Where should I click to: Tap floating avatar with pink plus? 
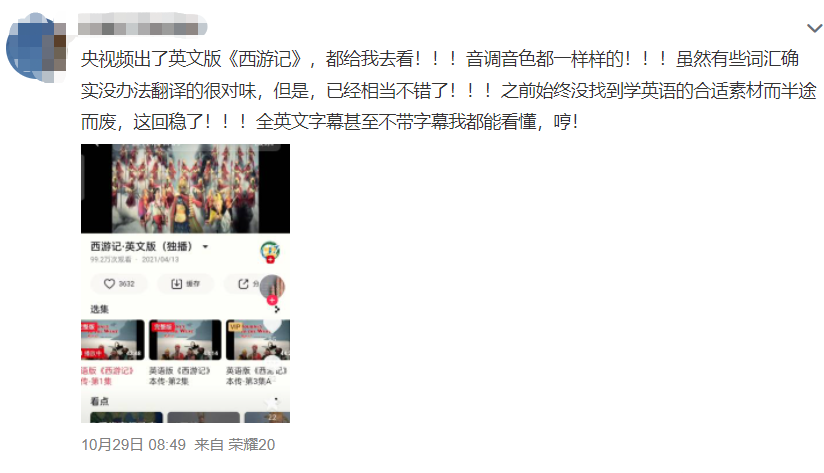[x=272, y=289]
